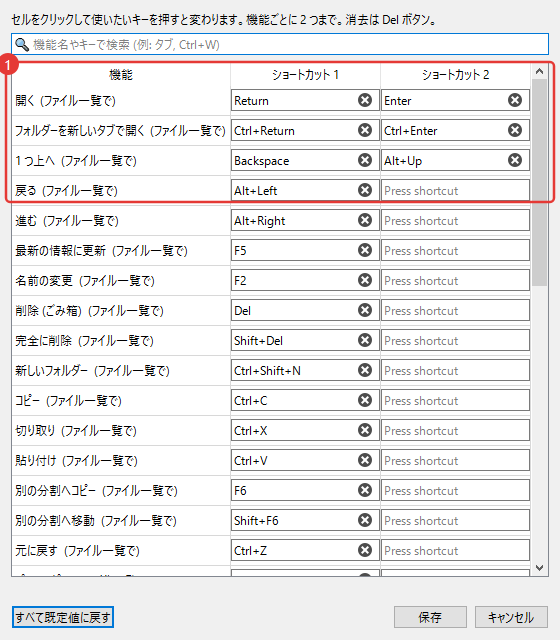Clear the Shift+F6 shortcut

point(365,520)
